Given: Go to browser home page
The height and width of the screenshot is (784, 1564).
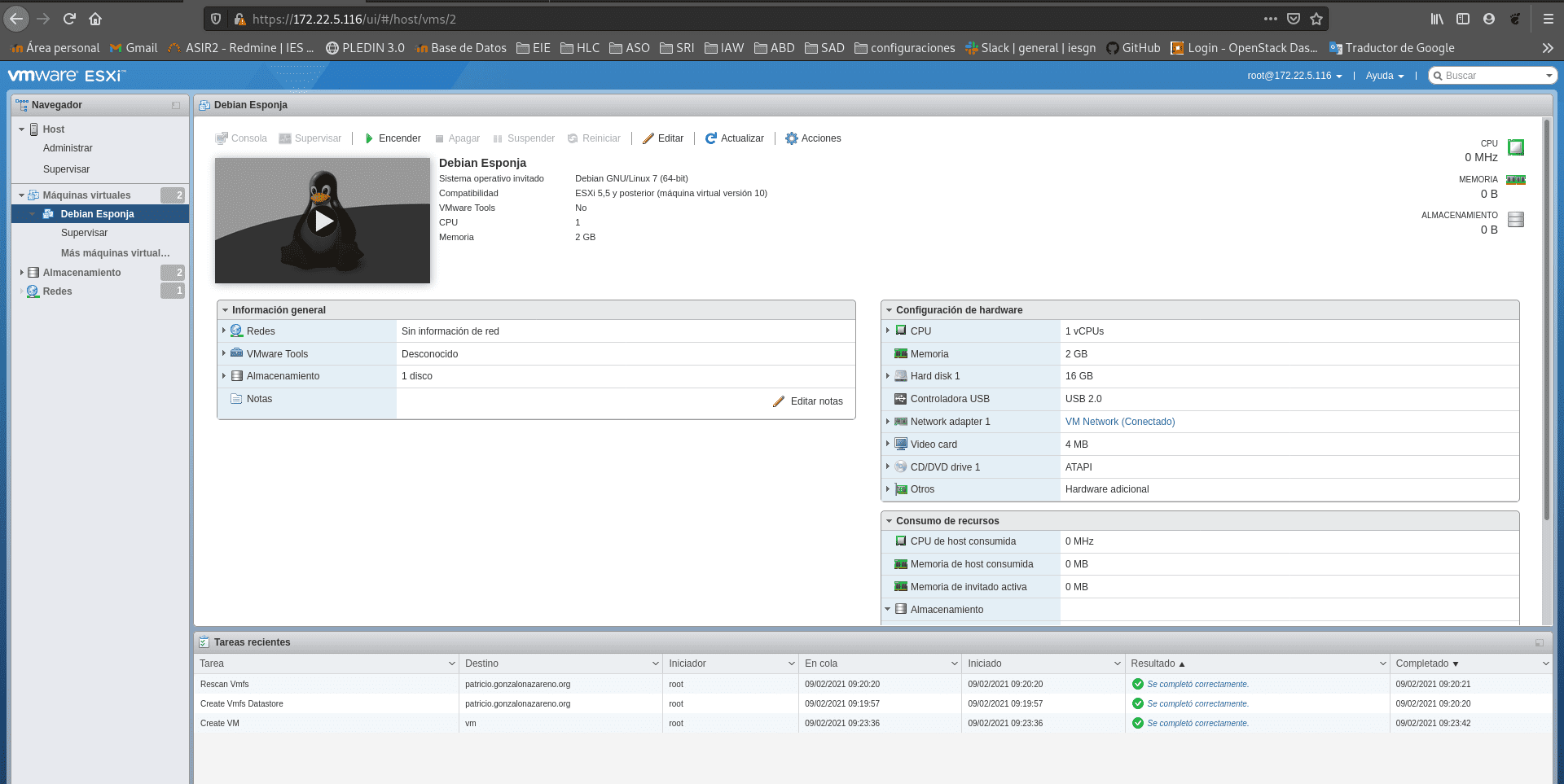Looking at the screenshot, I should pyautogui.click(x=95, y=18).
